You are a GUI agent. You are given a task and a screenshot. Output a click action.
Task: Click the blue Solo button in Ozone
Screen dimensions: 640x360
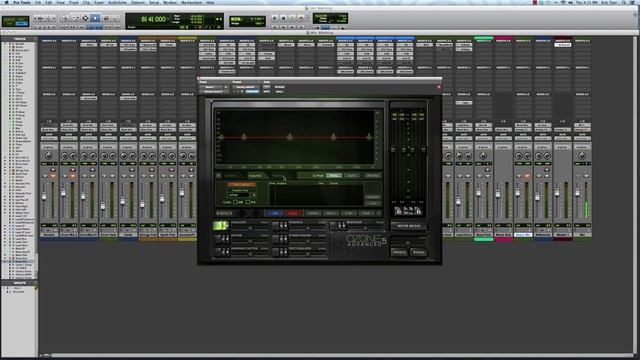point(274,213)
